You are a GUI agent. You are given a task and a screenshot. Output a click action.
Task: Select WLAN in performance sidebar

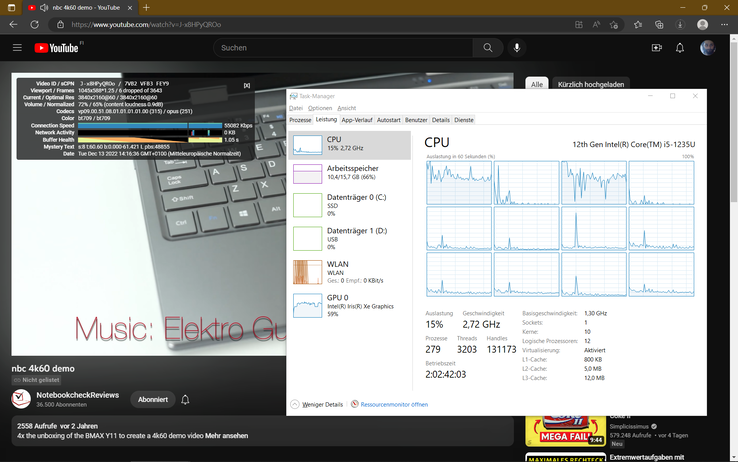tap(349, 271)
